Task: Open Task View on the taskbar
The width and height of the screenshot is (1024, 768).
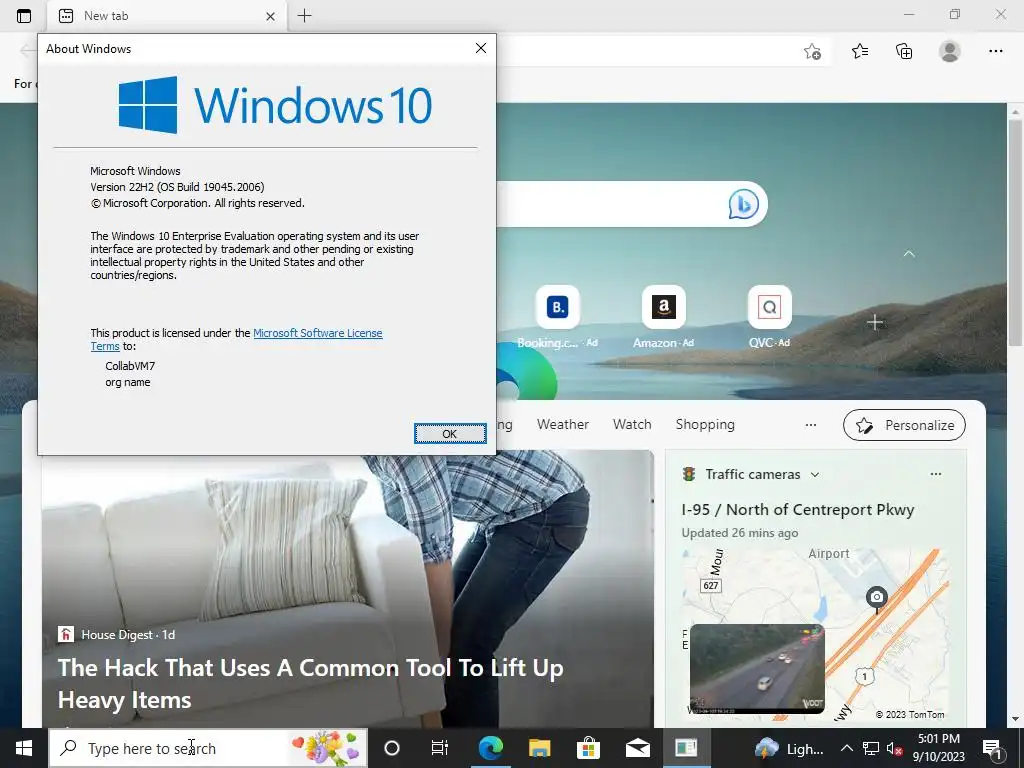Action: pyautogui.click(x=440, y=748)
